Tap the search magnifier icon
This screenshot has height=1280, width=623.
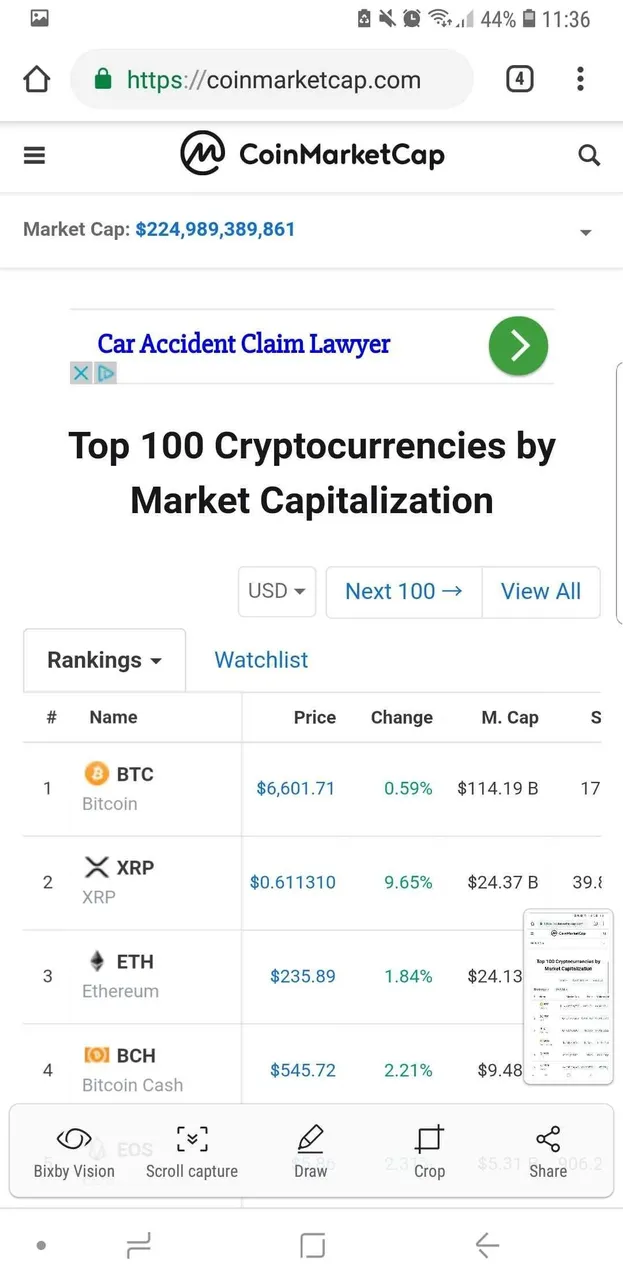pos(589,155)
